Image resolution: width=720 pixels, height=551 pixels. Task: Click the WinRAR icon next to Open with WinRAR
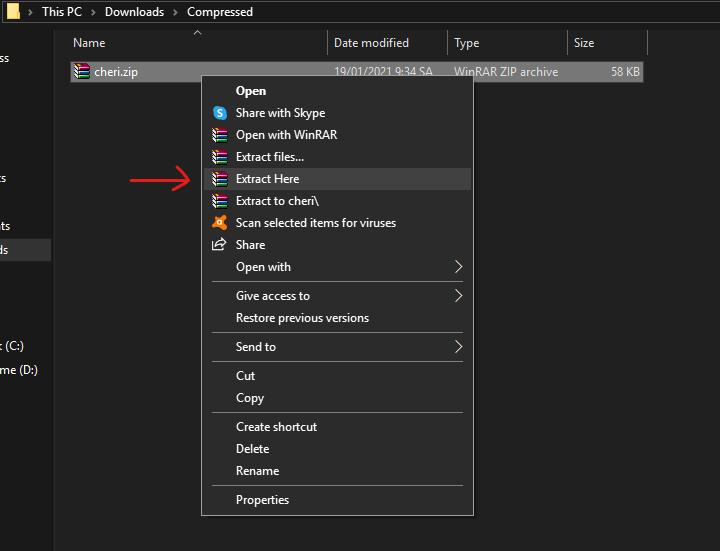coord(220,135)
